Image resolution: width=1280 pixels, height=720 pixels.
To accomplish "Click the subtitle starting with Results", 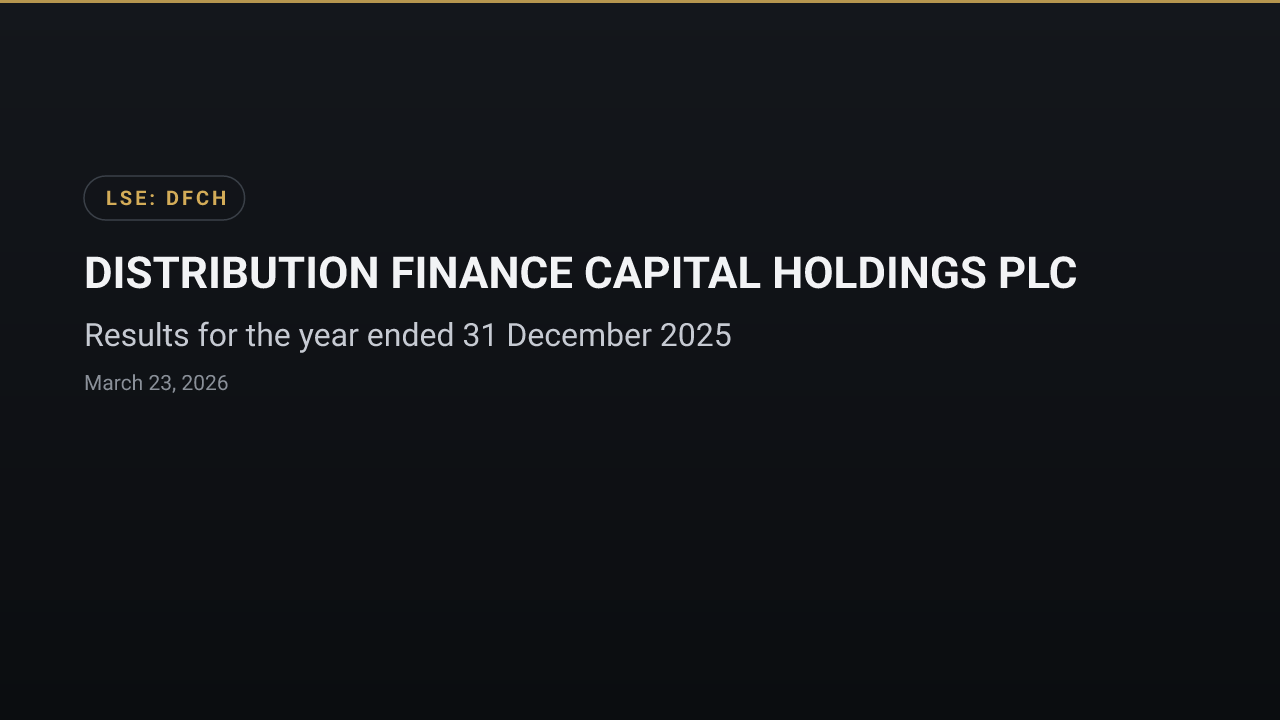I will click(x=408, y=335).
